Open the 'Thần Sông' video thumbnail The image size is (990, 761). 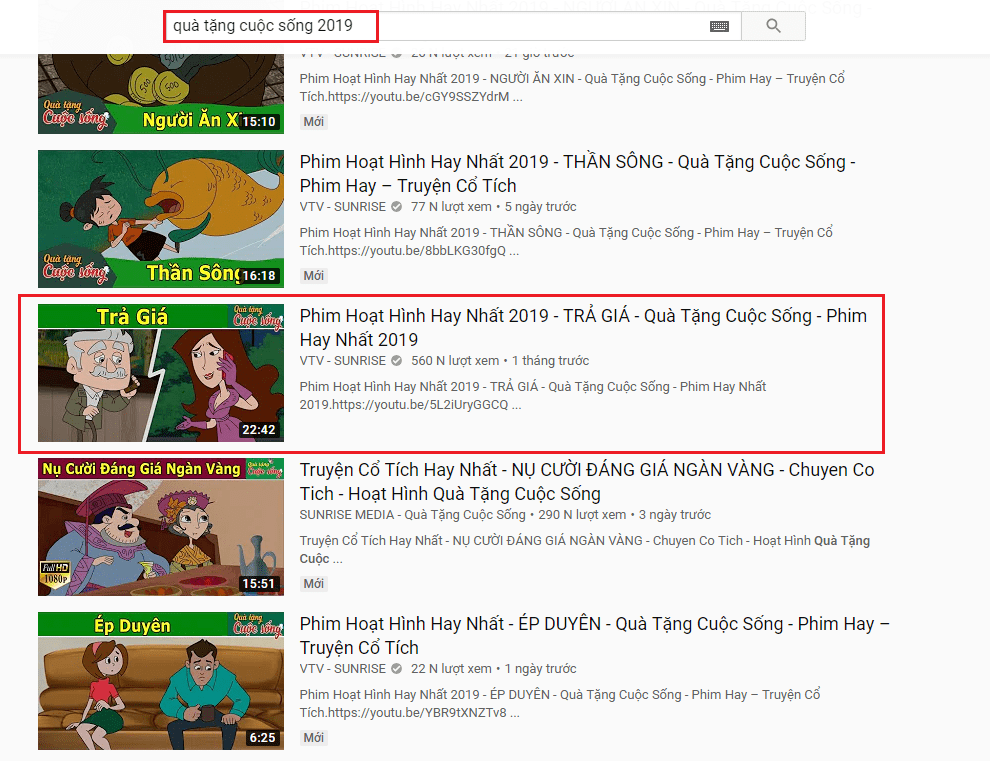pos(160,219)
